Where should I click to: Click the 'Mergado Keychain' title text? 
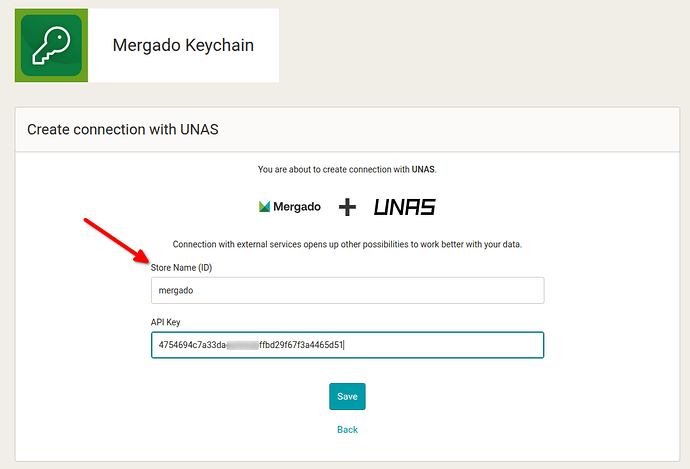coord(183,45)
